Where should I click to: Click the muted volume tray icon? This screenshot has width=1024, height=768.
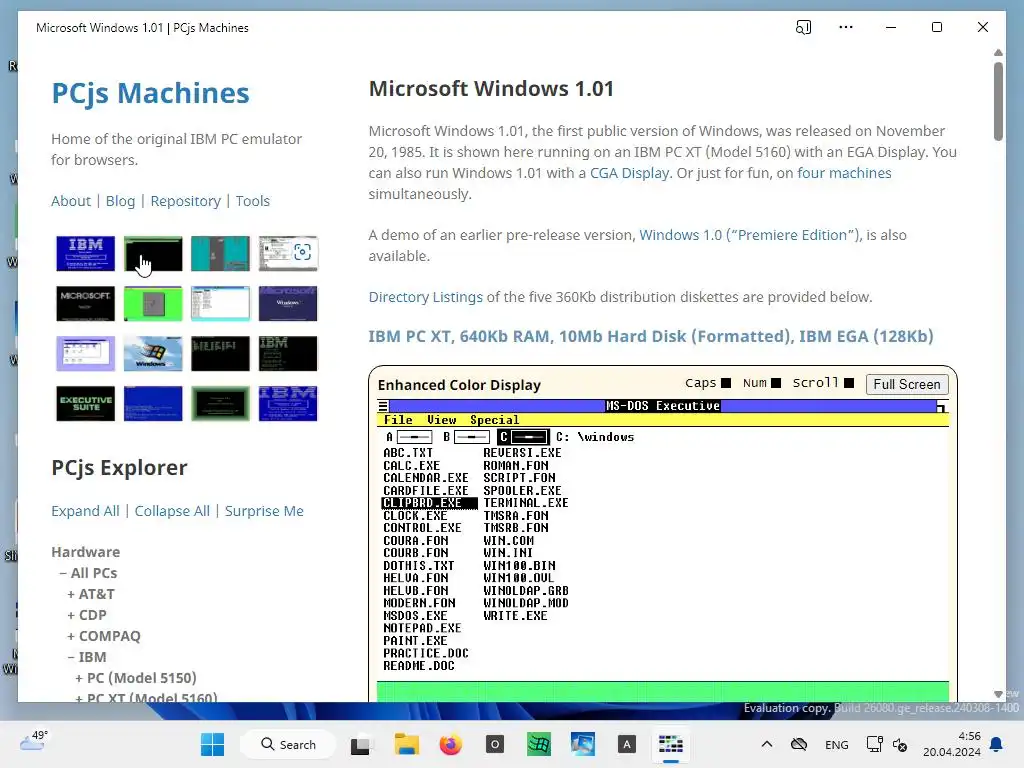(900, 744)
